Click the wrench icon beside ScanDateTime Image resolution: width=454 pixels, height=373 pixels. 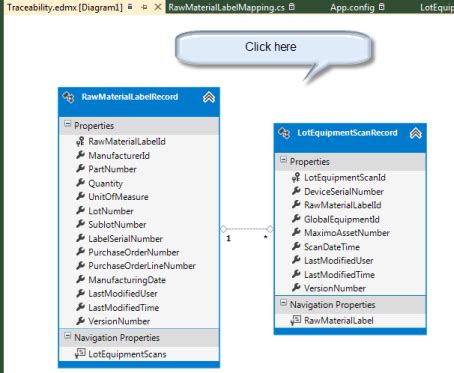(296, 246)
